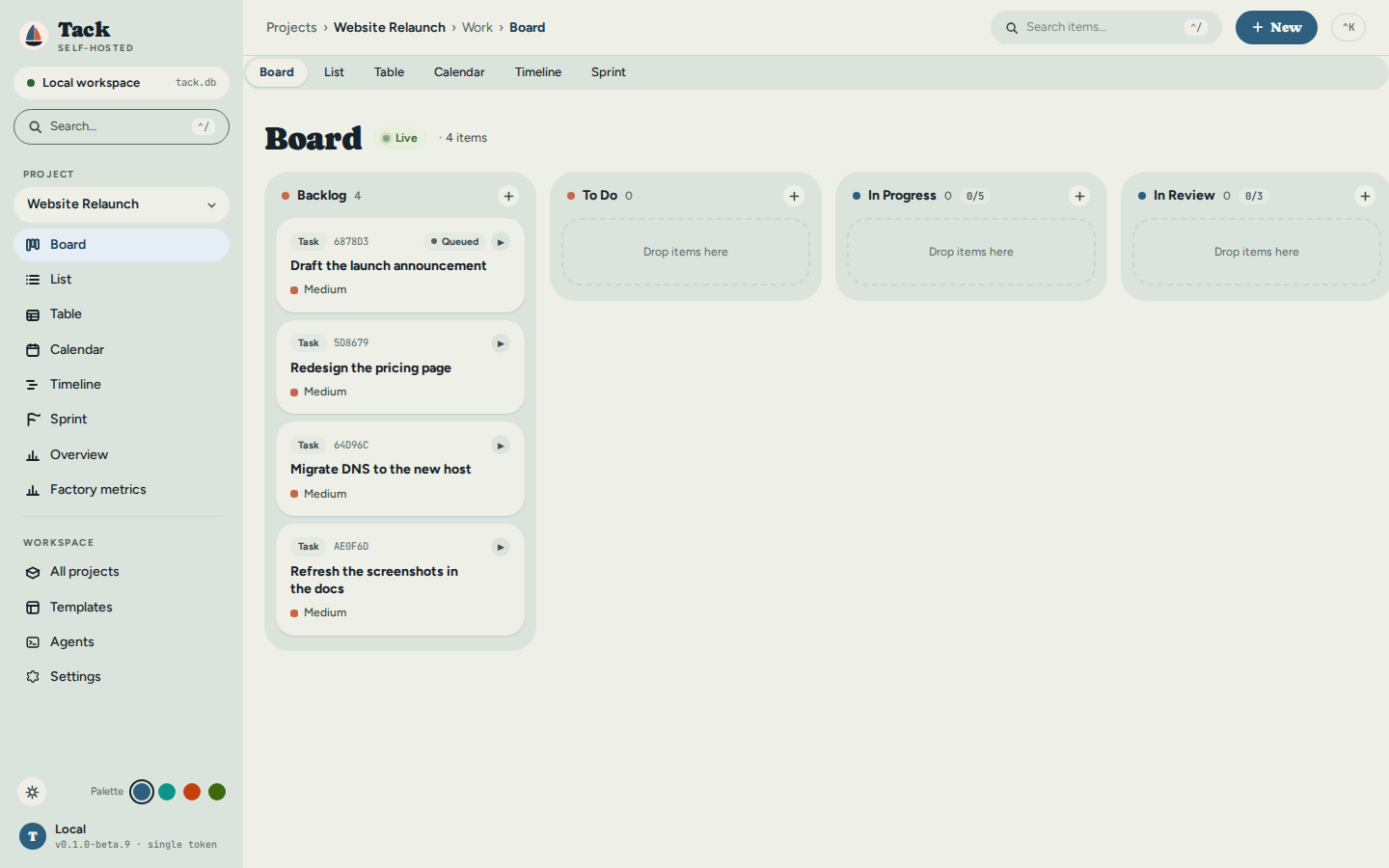The height and width of the screenshot is (868, 1389).
Task: Switch to the Sprint tab
Action: (x=609, y=72)
